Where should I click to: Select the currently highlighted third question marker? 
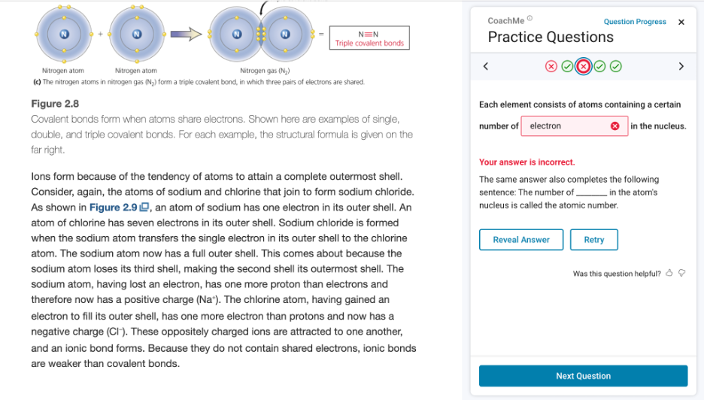(x=583, y=67)
